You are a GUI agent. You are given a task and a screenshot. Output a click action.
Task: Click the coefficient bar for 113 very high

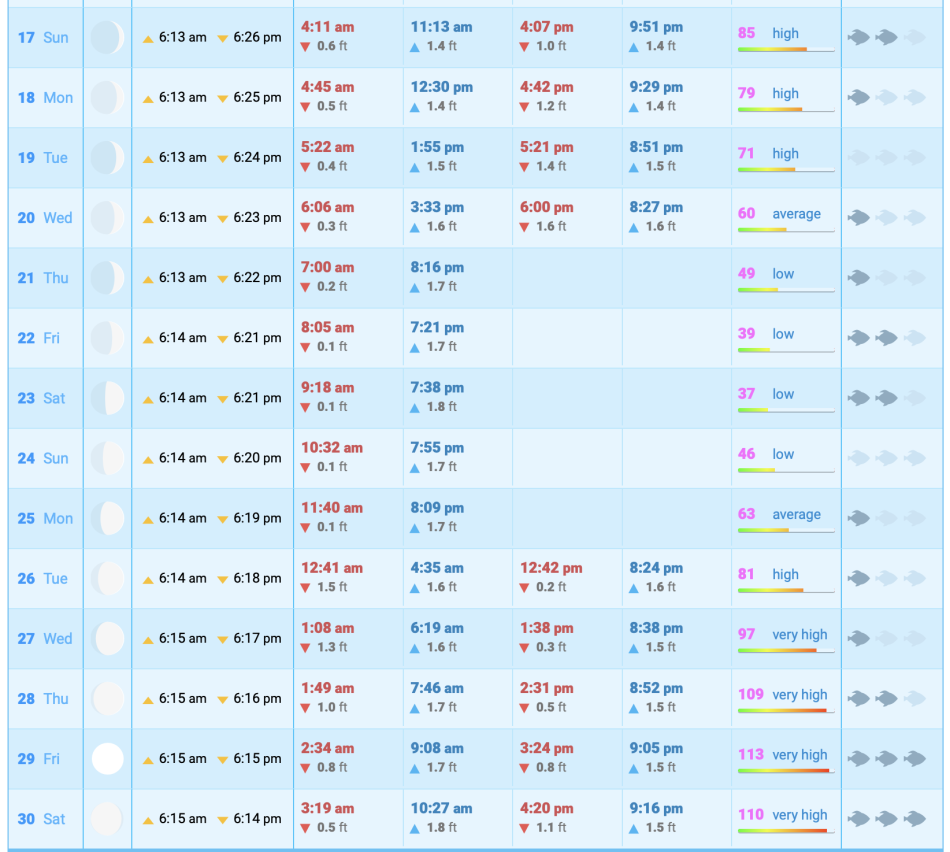(786, 771)
